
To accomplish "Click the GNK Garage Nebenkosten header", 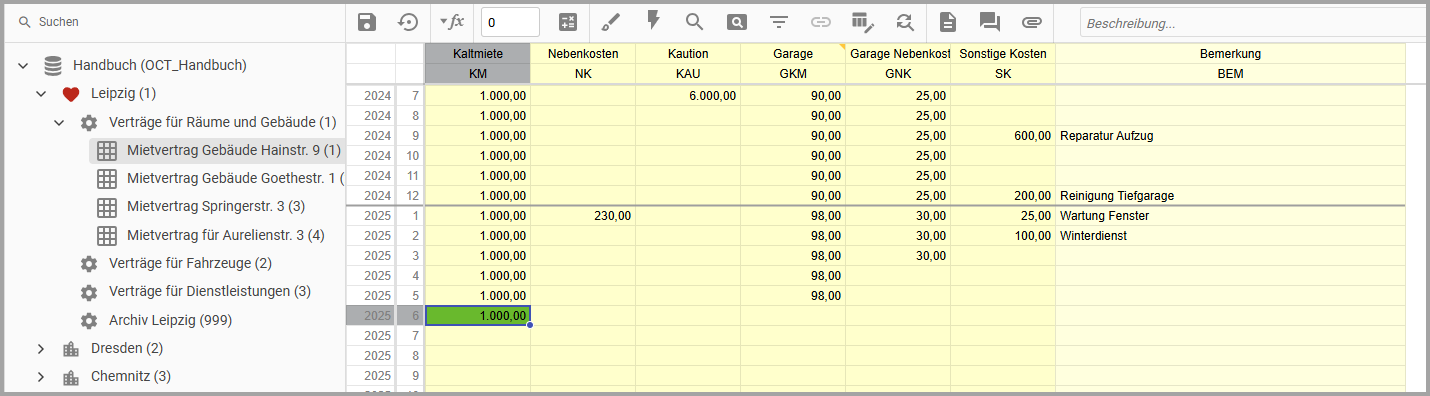I will 898,74.
